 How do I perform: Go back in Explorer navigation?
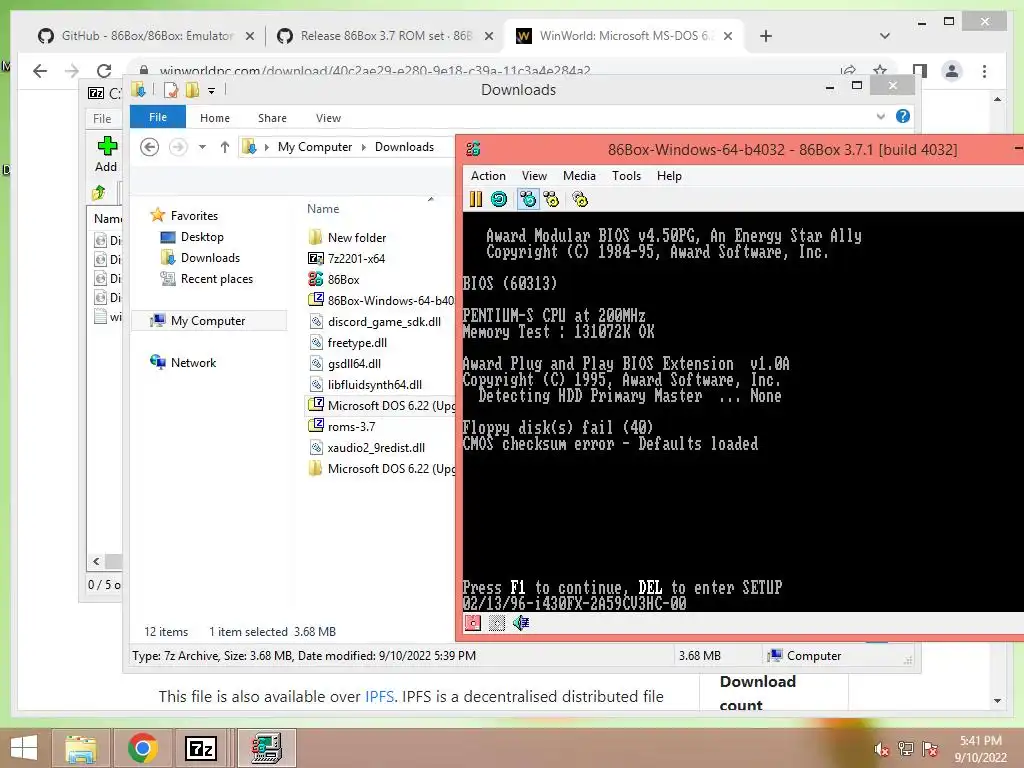tap(150, 147)
